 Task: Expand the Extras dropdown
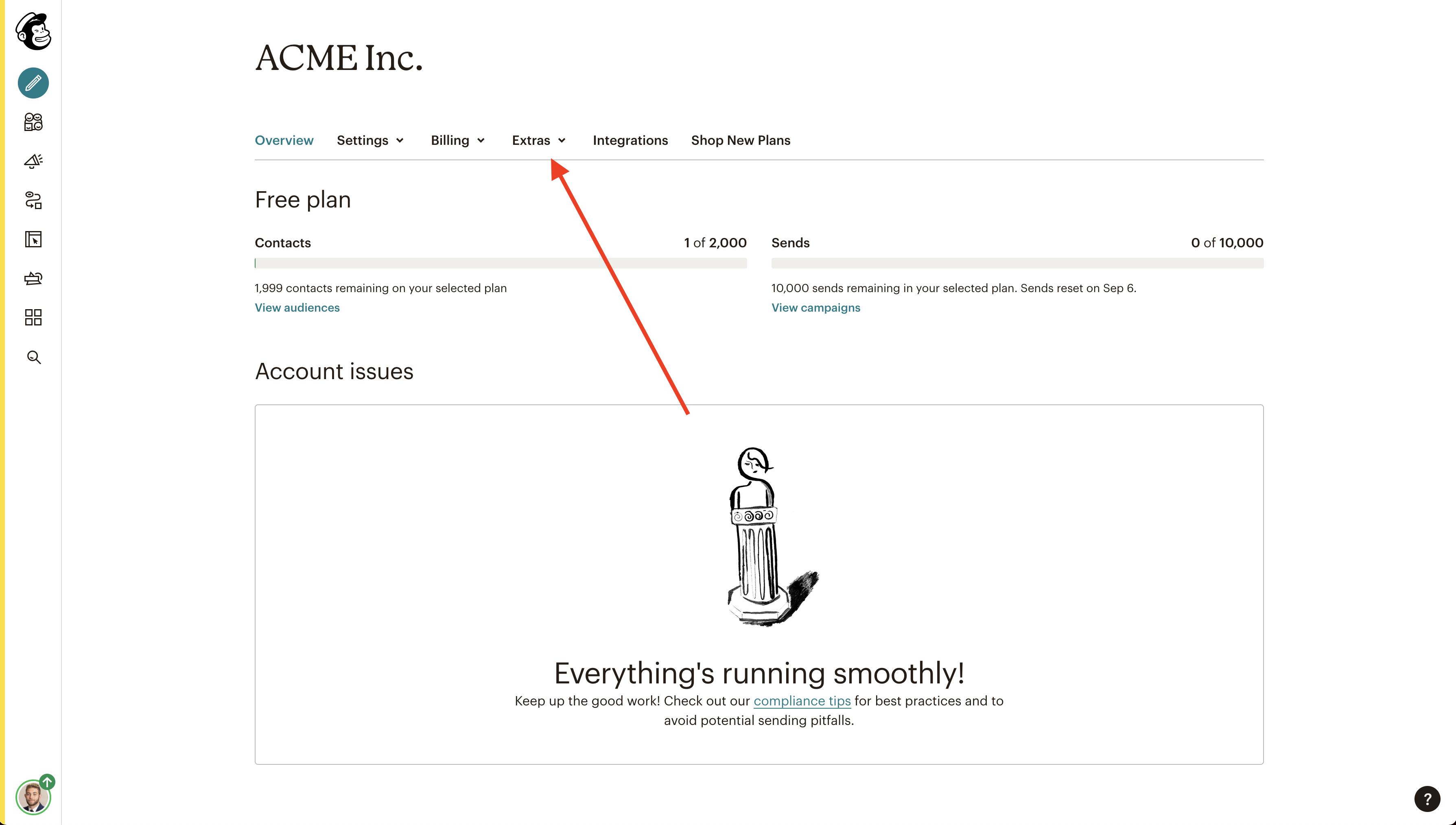tap(539, 140)
